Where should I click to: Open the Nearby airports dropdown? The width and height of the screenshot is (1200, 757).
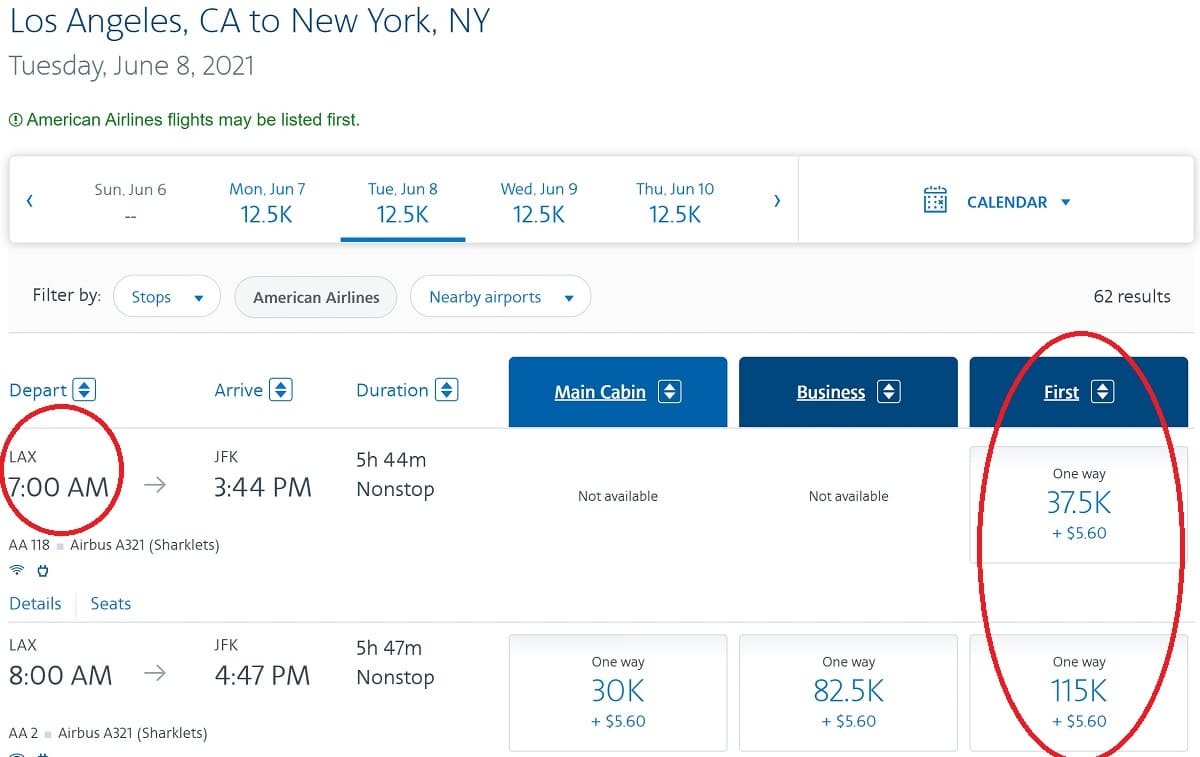(501, 297)
